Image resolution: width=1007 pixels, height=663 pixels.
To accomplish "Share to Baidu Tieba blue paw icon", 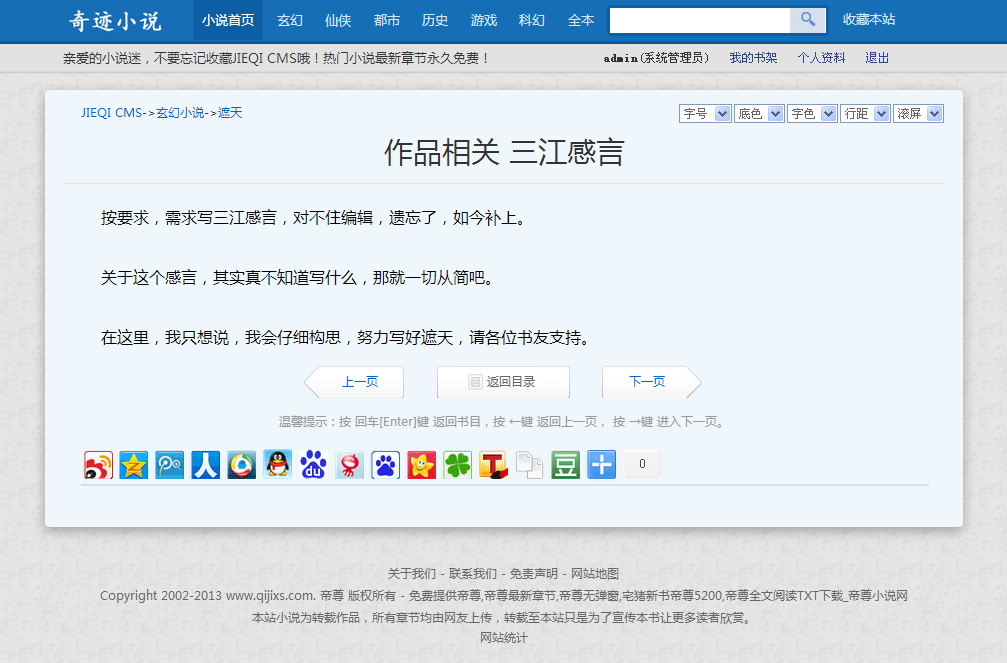I will [x=385, y=464].
